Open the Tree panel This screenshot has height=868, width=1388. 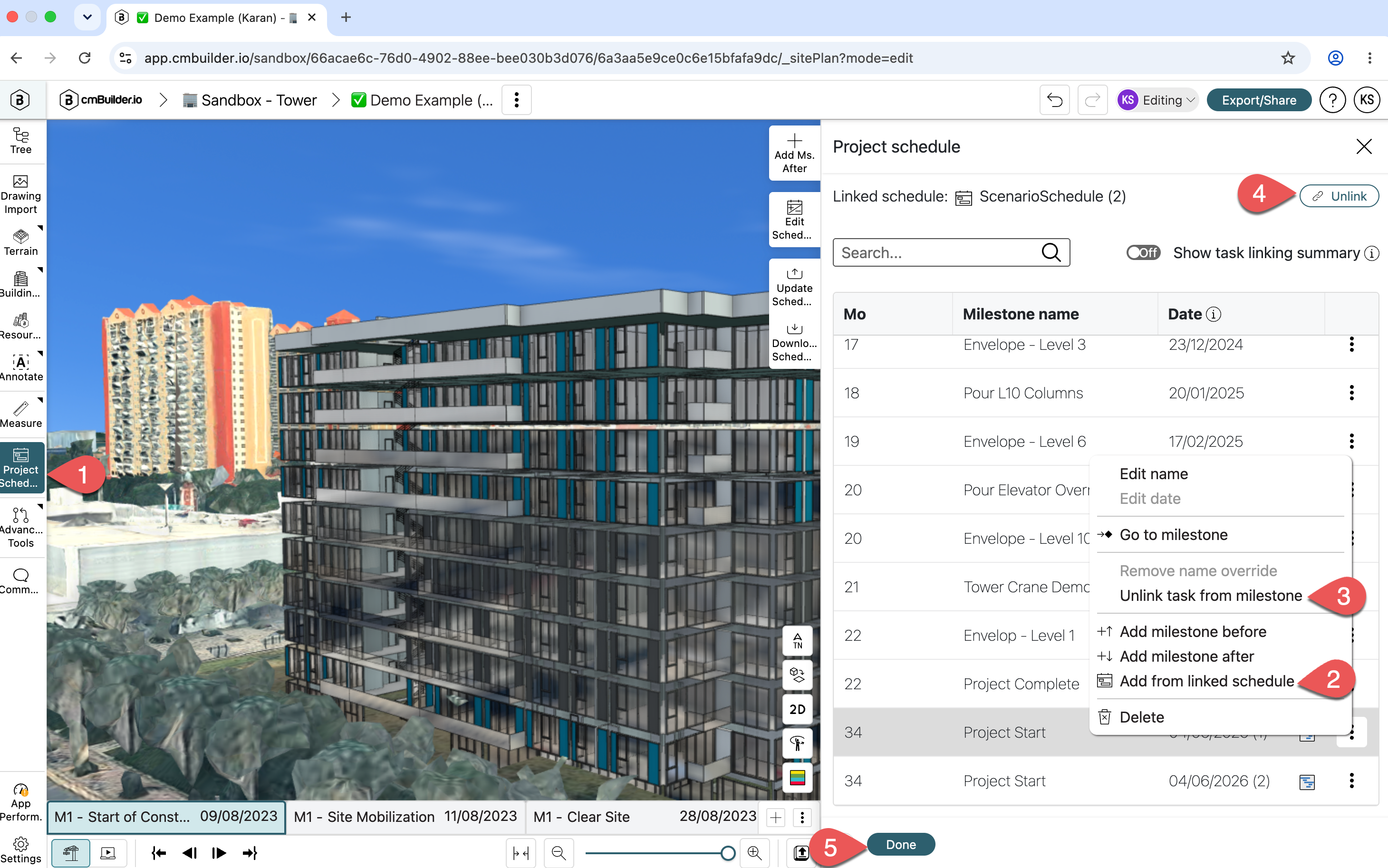pyautogui.click(x=20, y=141)
